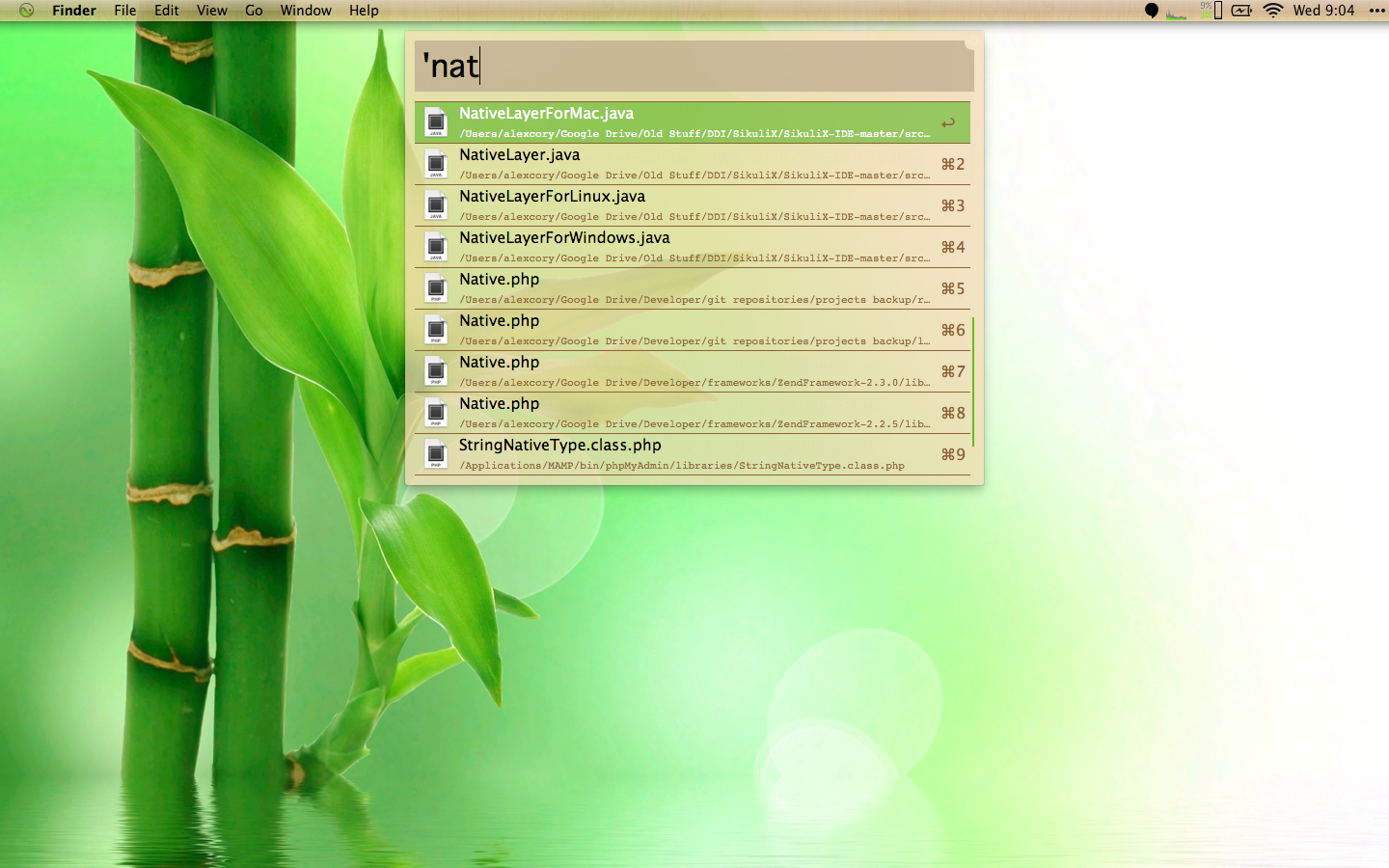Click the Java file icon for NativeLayerForMac.java

pyautogui.click(x=436, y=122)
